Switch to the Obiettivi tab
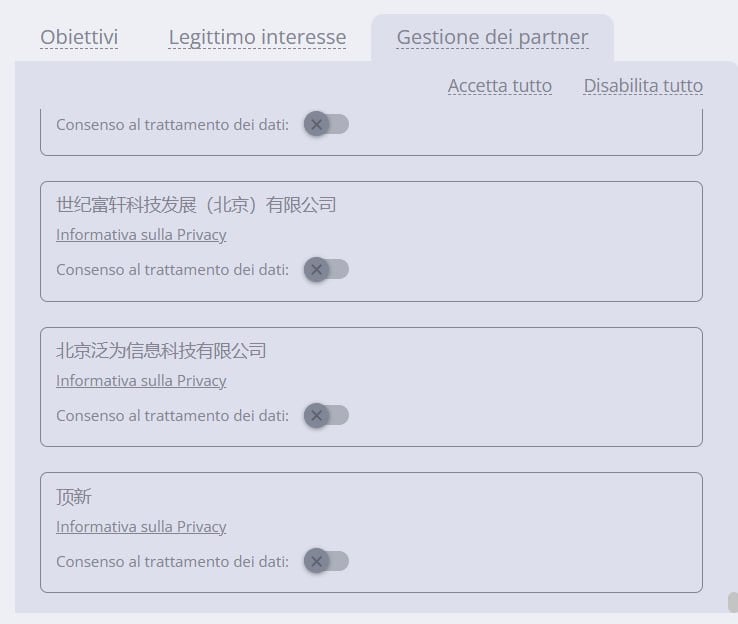This screenshot has height=624, width=738. [79, 38]
